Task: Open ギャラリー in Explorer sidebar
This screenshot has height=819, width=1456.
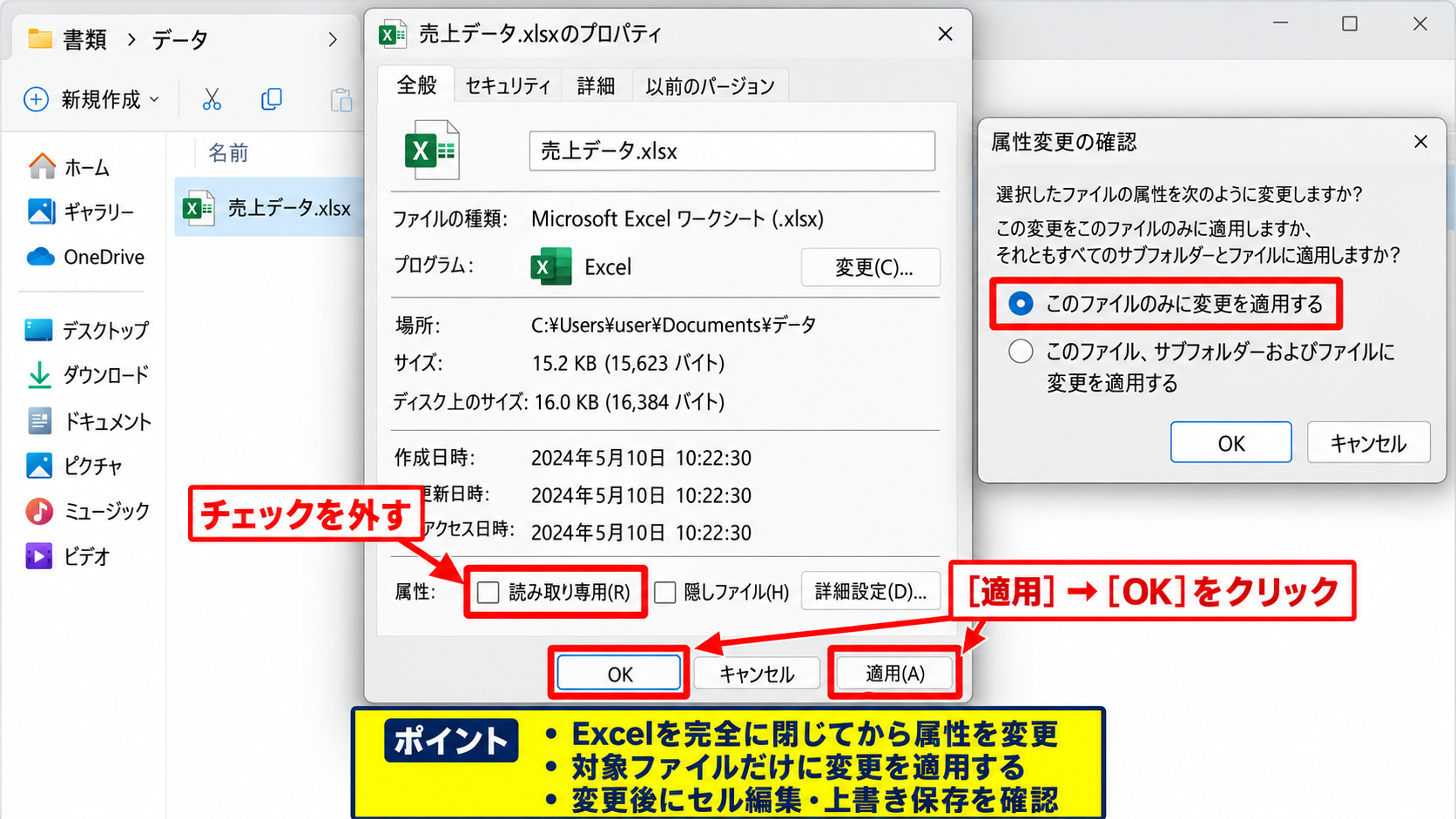Action: [x=81, y=211]
